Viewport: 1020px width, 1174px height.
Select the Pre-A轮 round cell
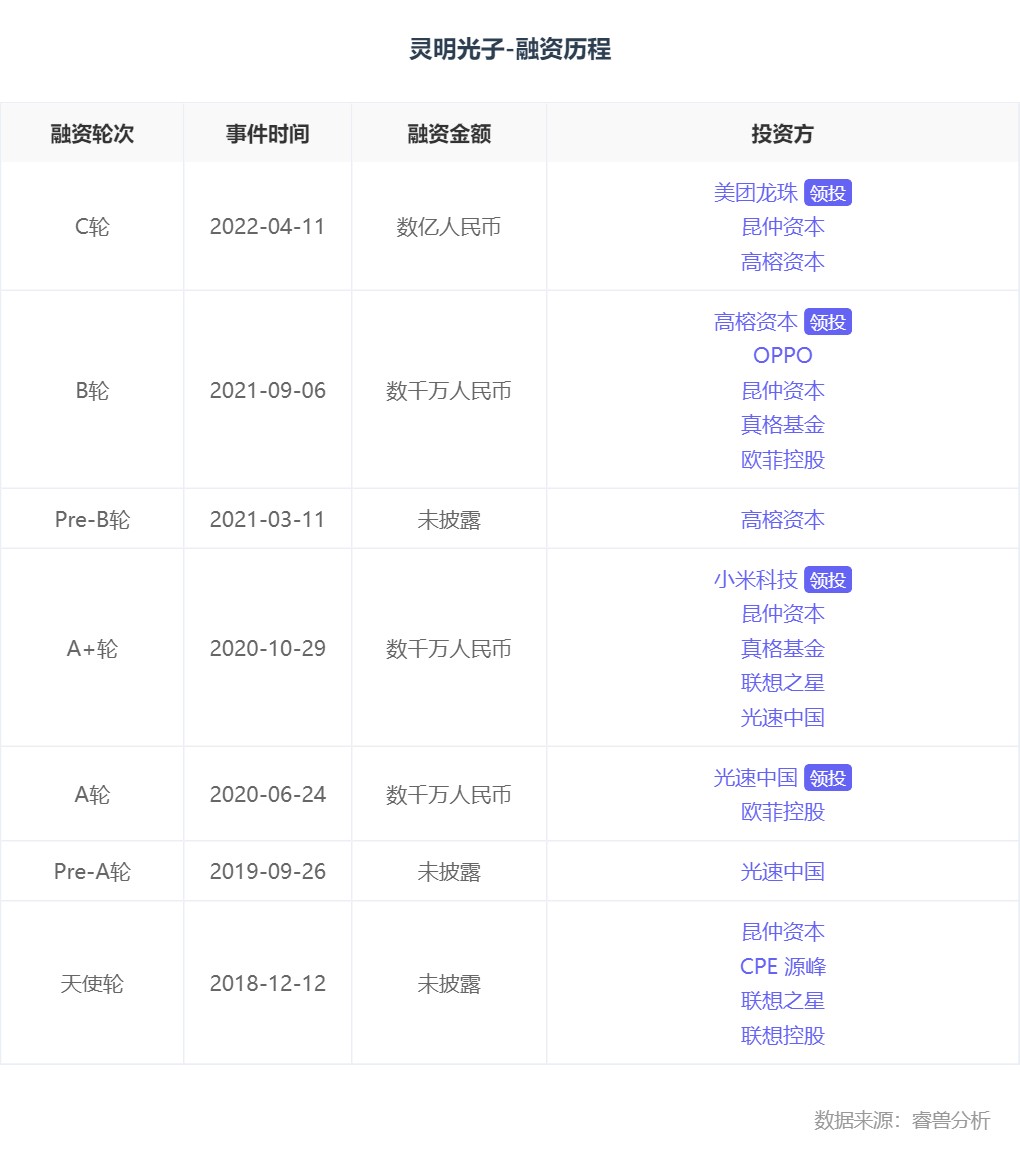click(92, 872)
